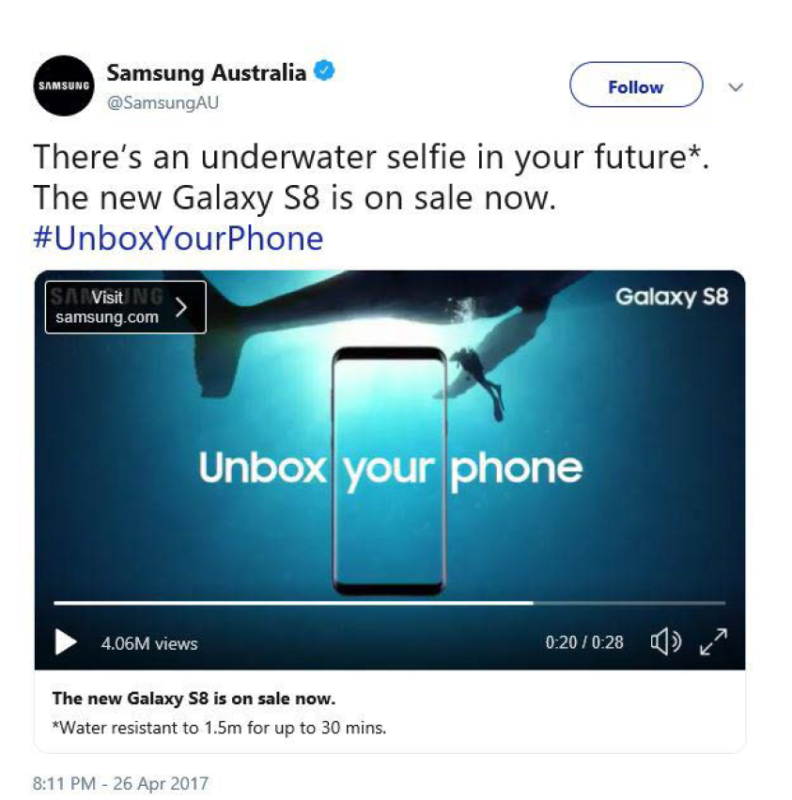
Task: Mute the video with speaker icon
Action: pyautogui.click(x=665, y=641)
